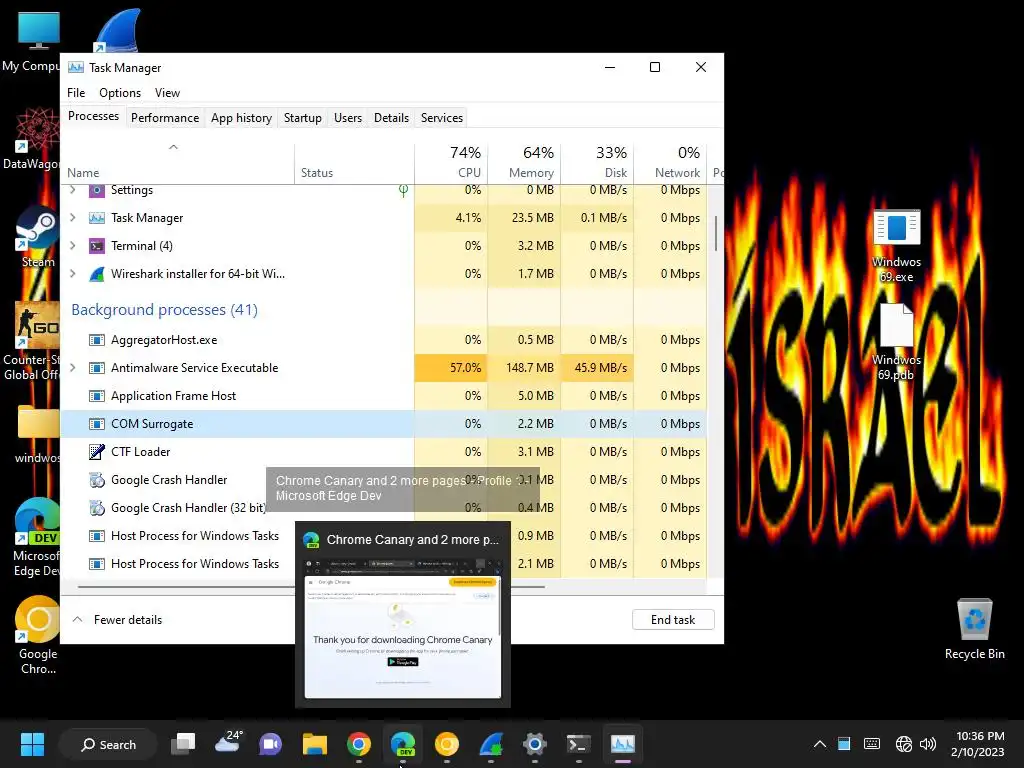Open the Terminal taskbar icon
This screenshot has height=768, width=1024.
579,744
